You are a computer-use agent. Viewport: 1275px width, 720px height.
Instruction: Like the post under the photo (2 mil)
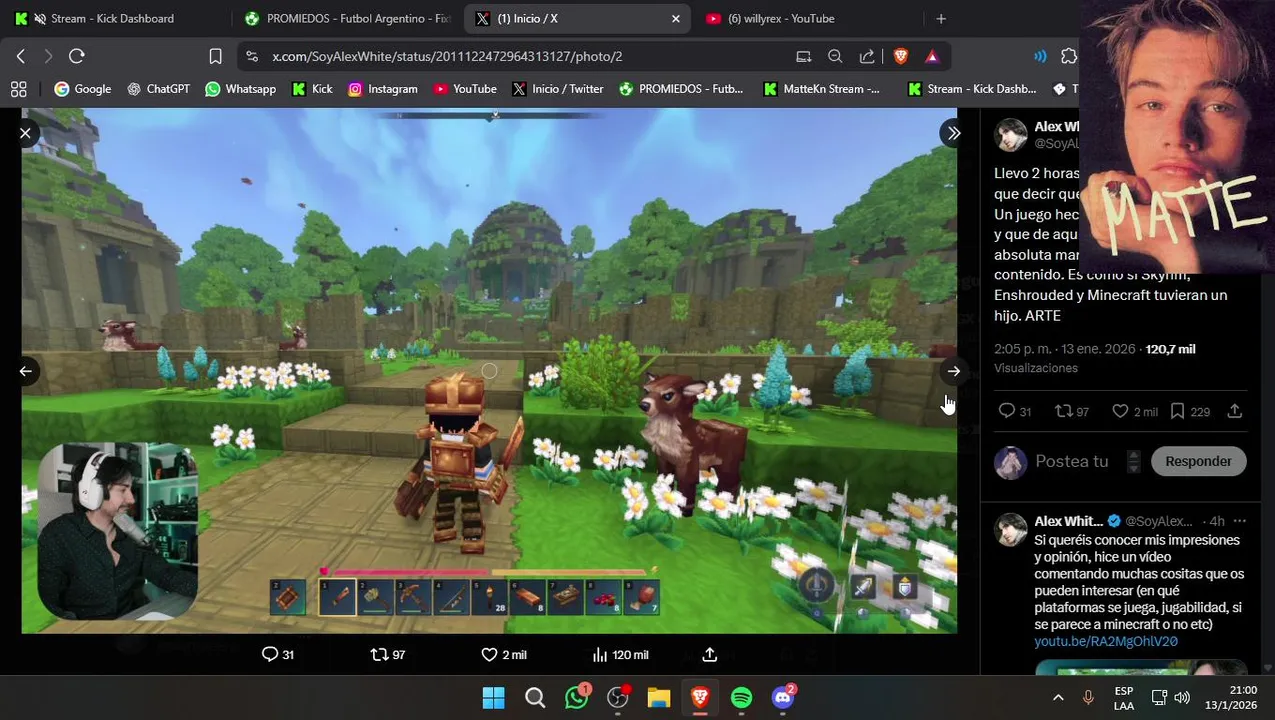pos(504,654)
